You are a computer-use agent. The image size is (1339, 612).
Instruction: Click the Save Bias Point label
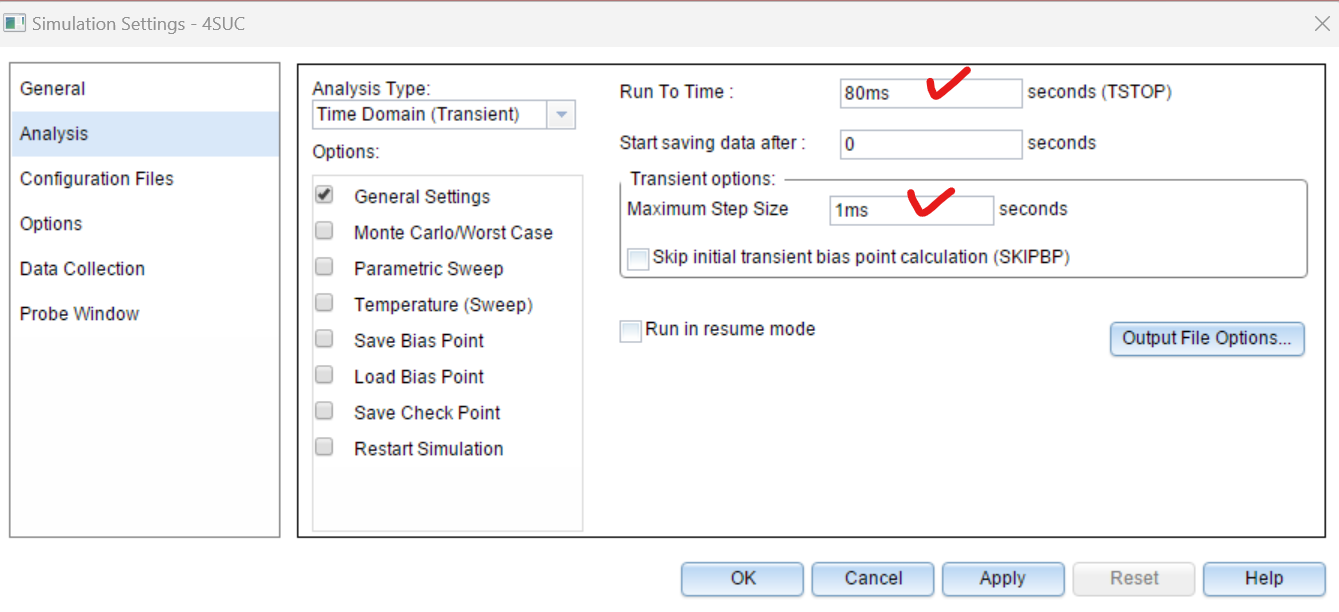pyautogui.click(x=419, y=341)
